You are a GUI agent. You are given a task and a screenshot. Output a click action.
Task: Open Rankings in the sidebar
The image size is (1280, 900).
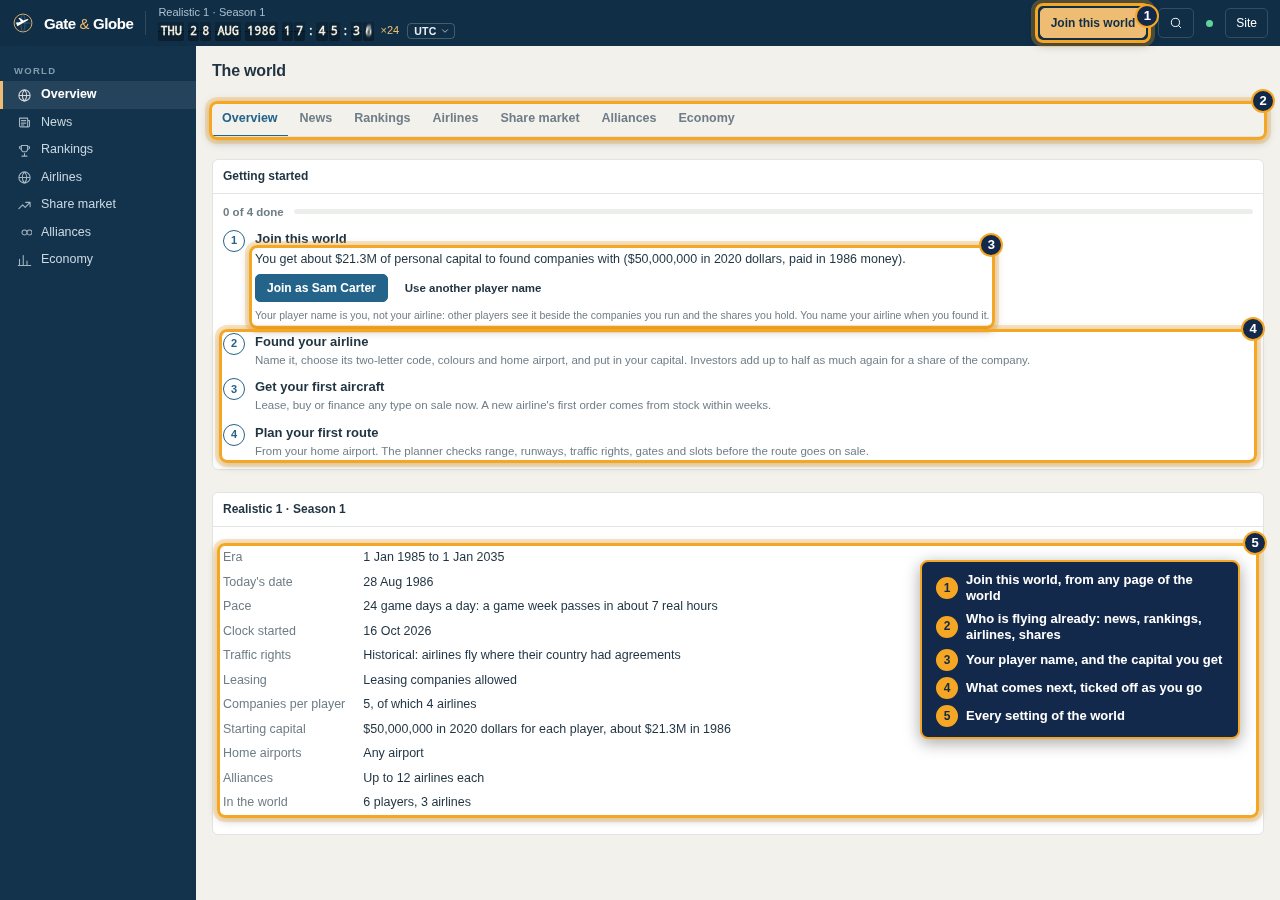(98, 149)
